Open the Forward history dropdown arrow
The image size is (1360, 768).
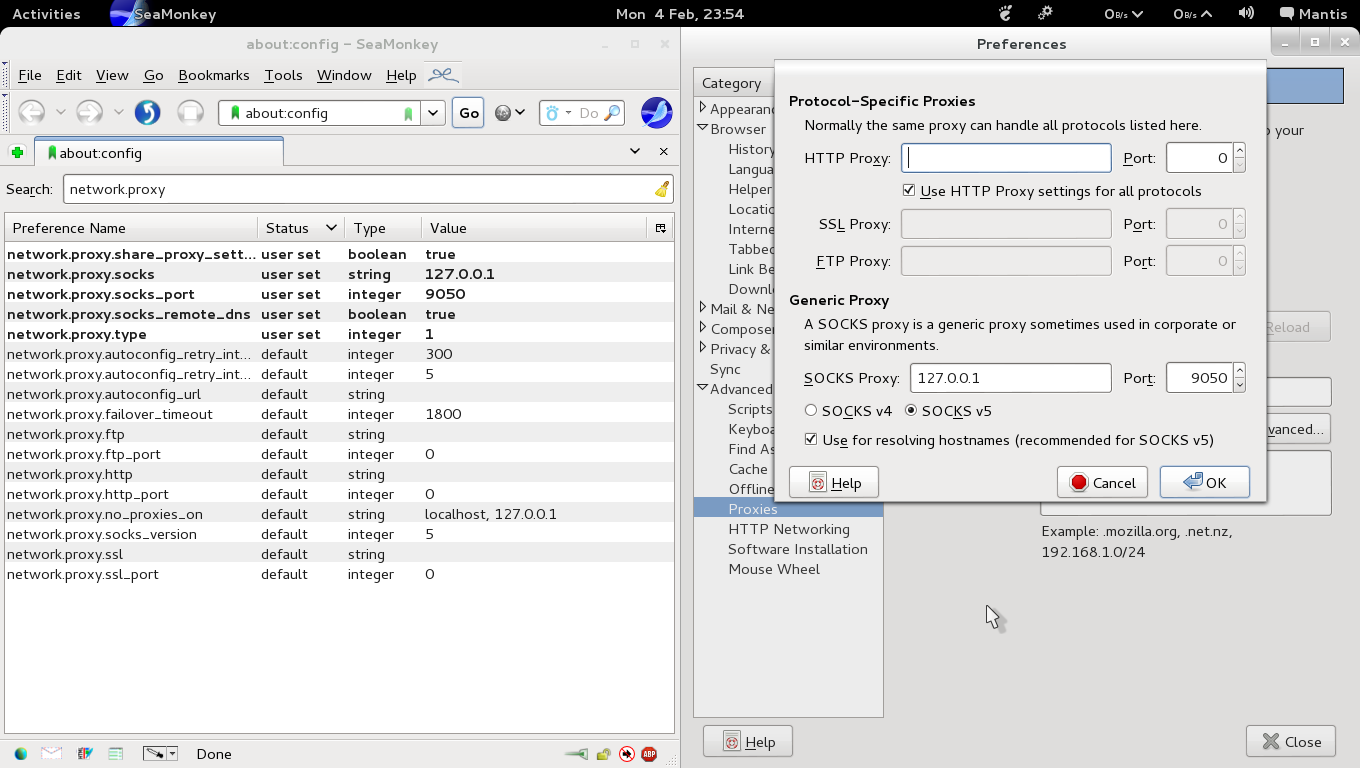(119, 113)
